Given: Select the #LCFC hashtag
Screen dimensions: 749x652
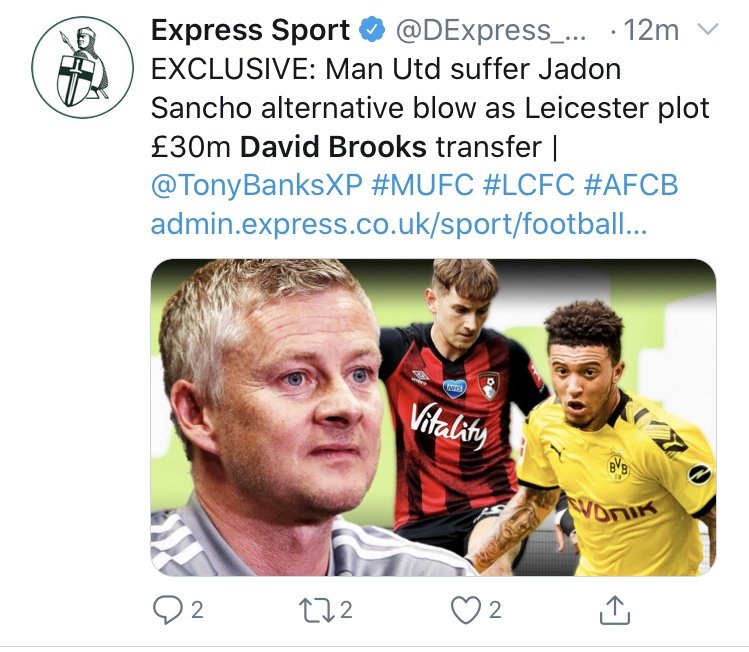Looking at the screenshot, I should click(x=529, y=184).
